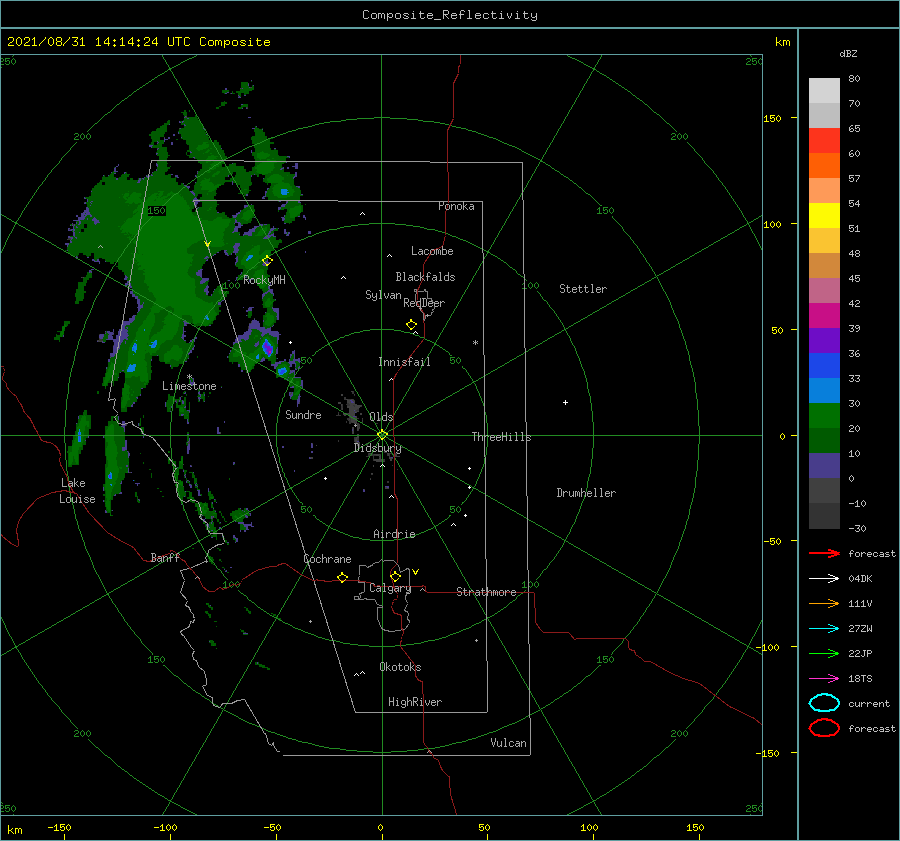Click the boxed 150 range label in green echo
Screen dimensions: 900x841
click(156, 211)
